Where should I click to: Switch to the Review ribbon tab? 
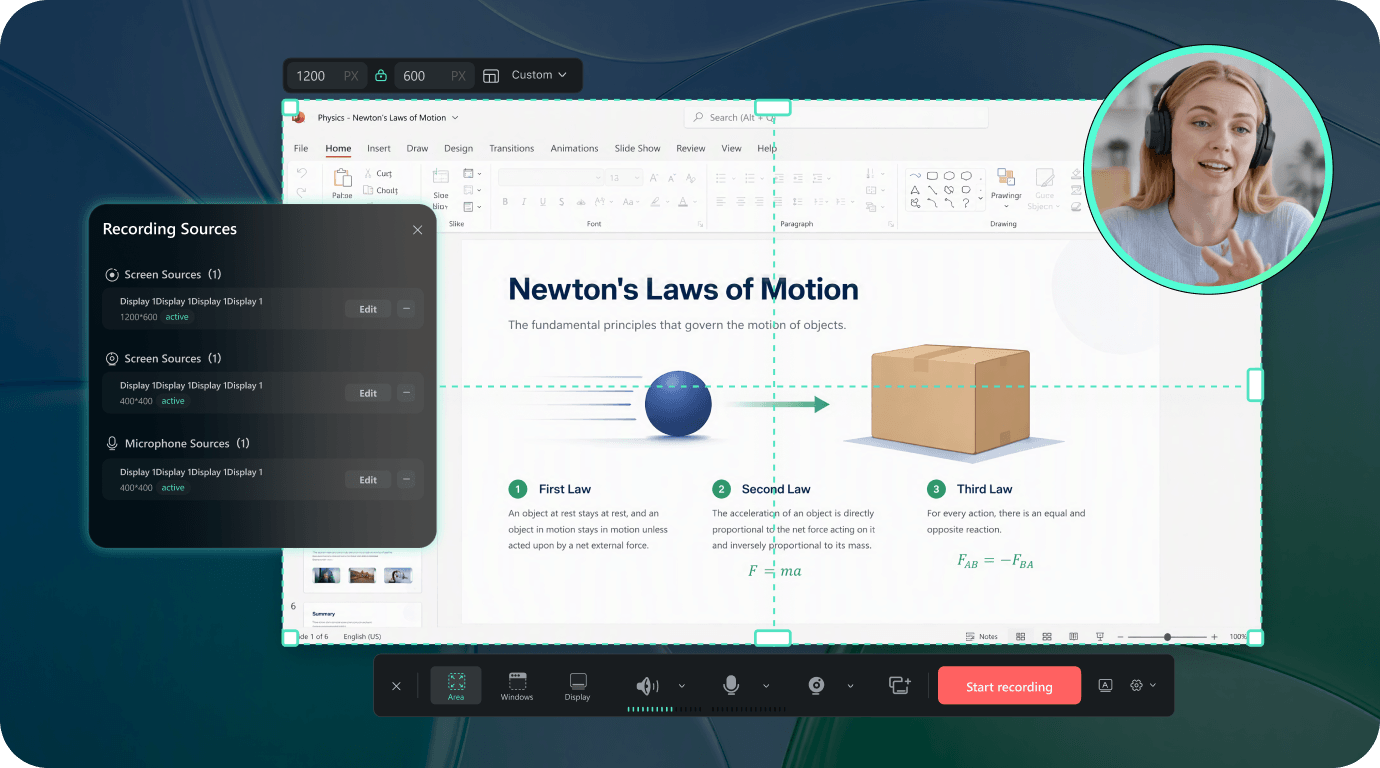click(691, 148)
